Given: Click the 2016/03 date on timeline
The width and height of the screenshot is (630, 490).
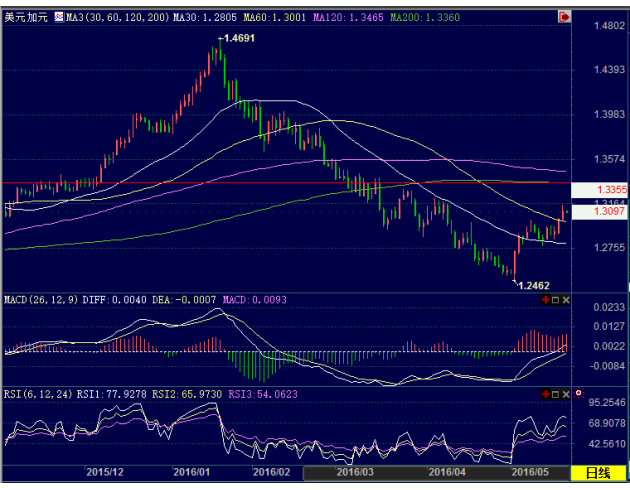Looking at the screenshot, I should [x=355, y=471].
